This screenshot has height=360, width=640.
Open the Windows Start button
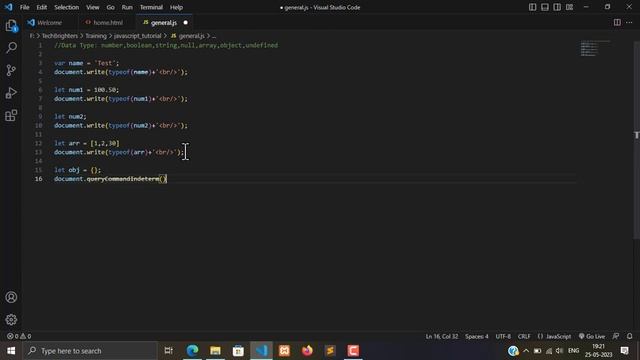pos(11,351)
